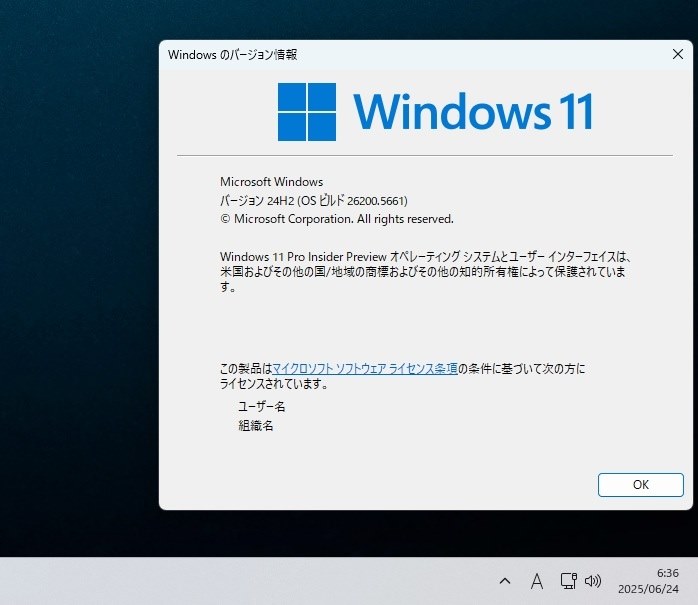The width and height of the screenshot is (698, 605).
Task: Click the OK button
Action: tap(641, 485)
